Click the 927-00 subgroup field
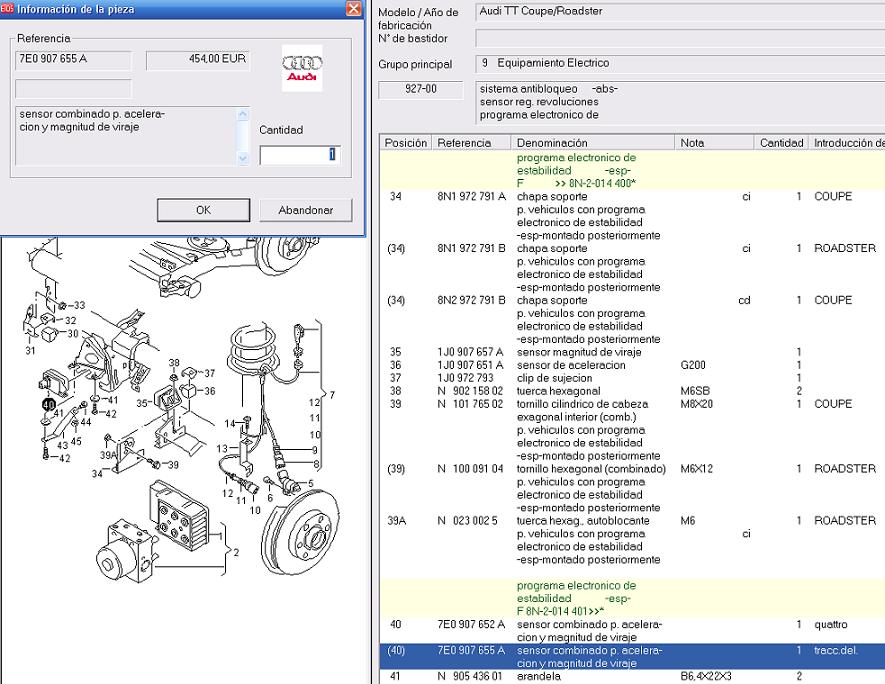 coord(420,89)
